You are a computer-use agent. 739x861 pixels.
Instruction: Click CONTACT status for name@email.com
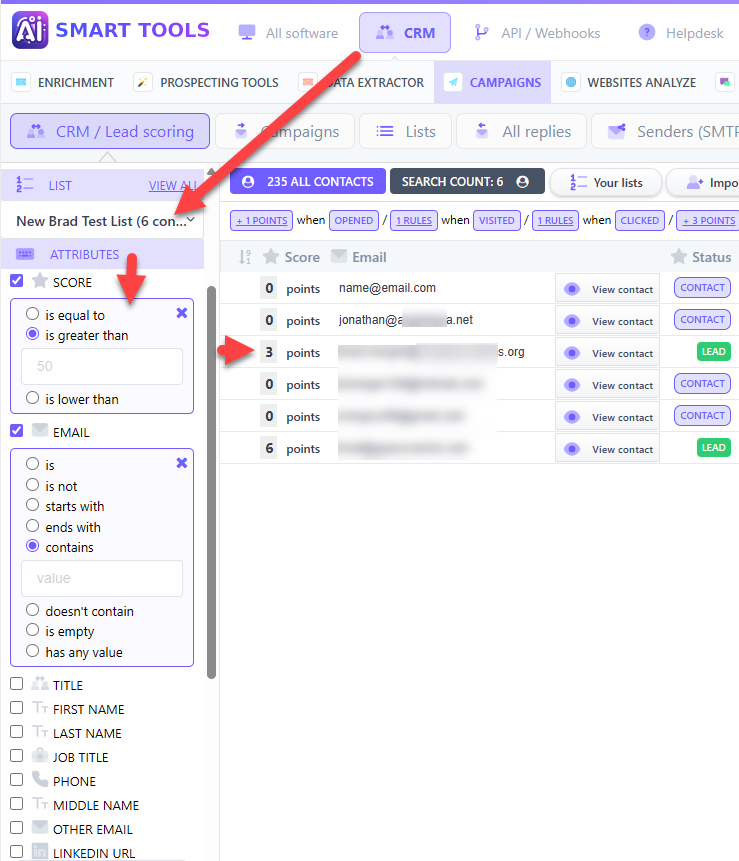702,288
